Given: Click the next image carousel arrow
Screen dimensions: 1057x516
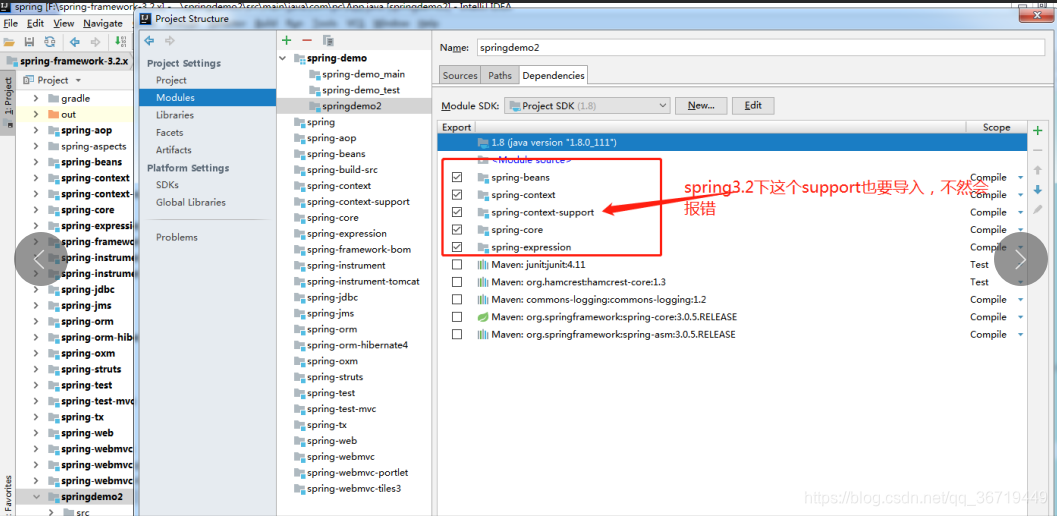Looking at the screenshot, I should (x=1021, y=259).
